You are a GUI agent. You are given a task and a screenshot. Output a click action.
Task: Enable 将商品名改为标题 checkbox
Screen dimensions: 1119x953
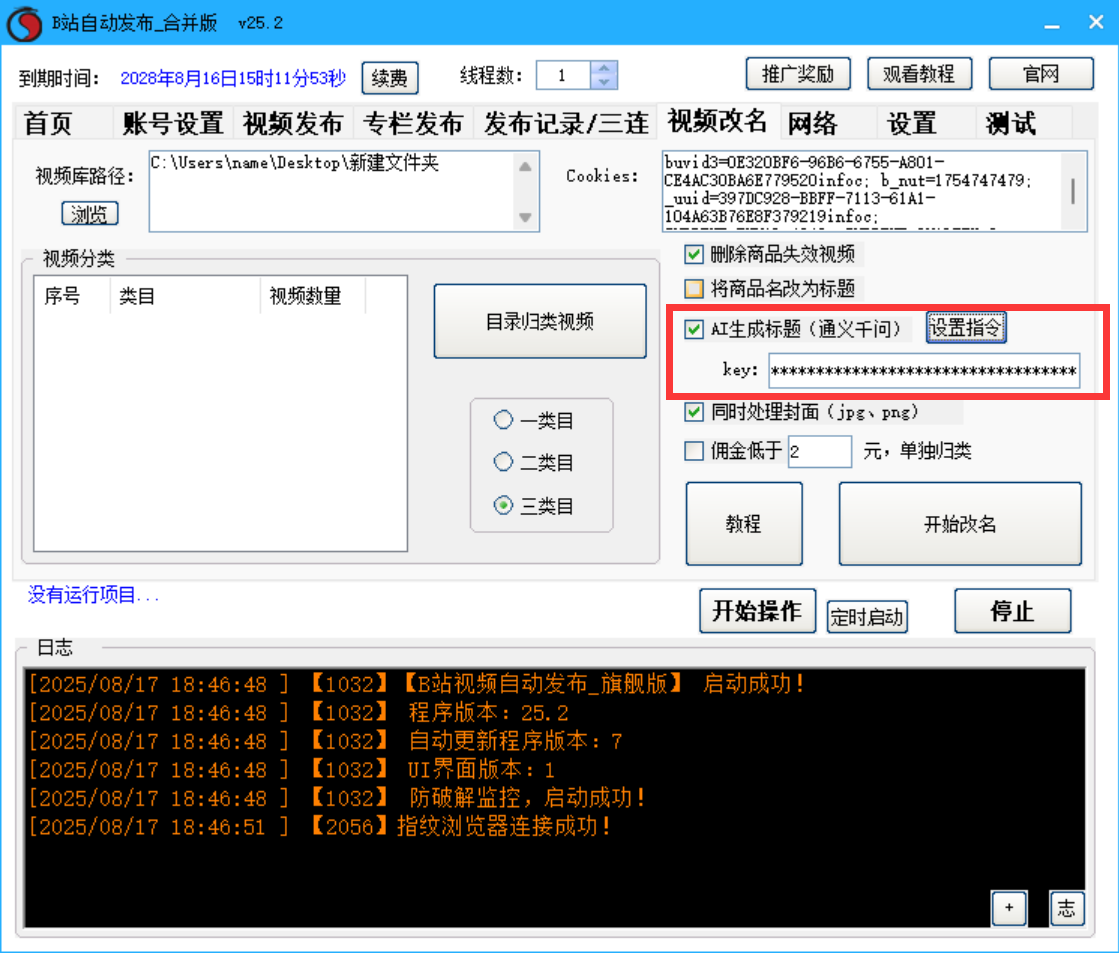pos(694,288)
